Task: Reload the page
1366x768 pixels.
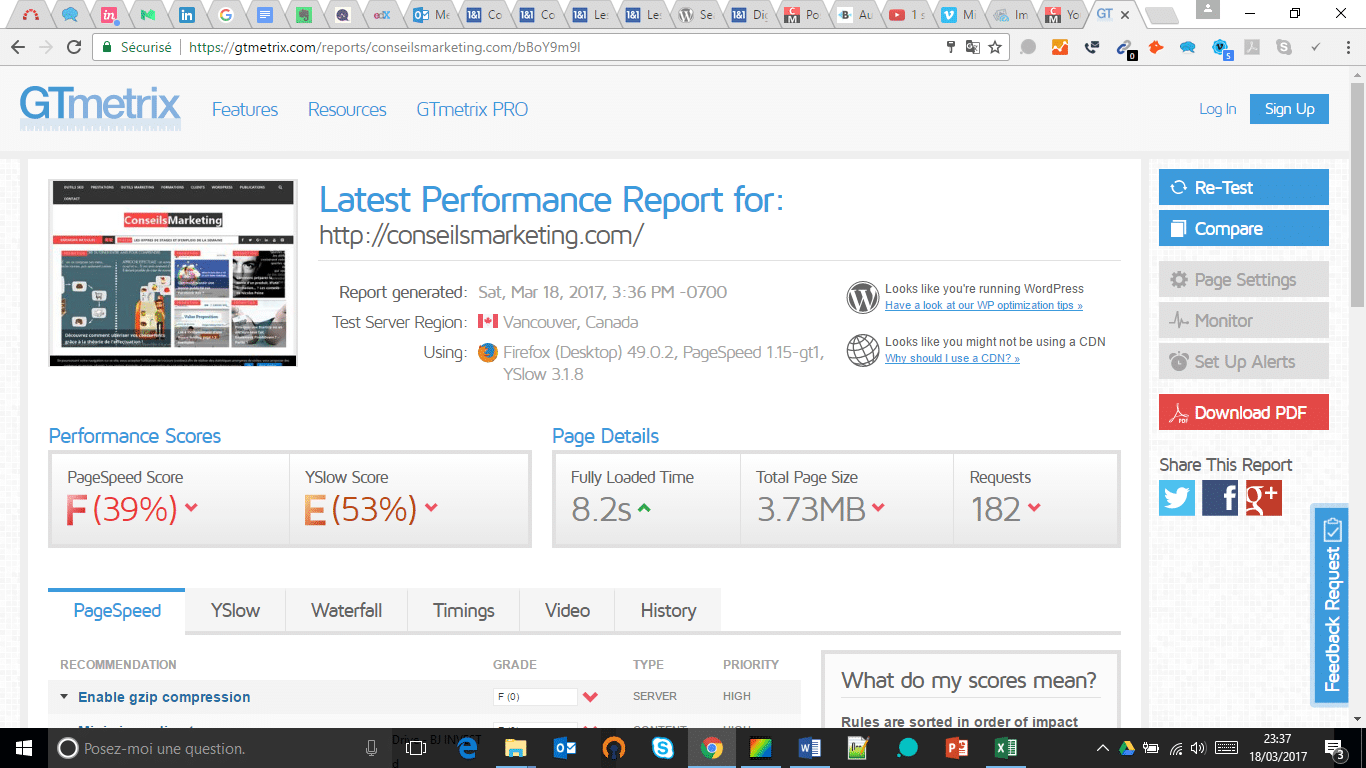Action: pos(74,47)
